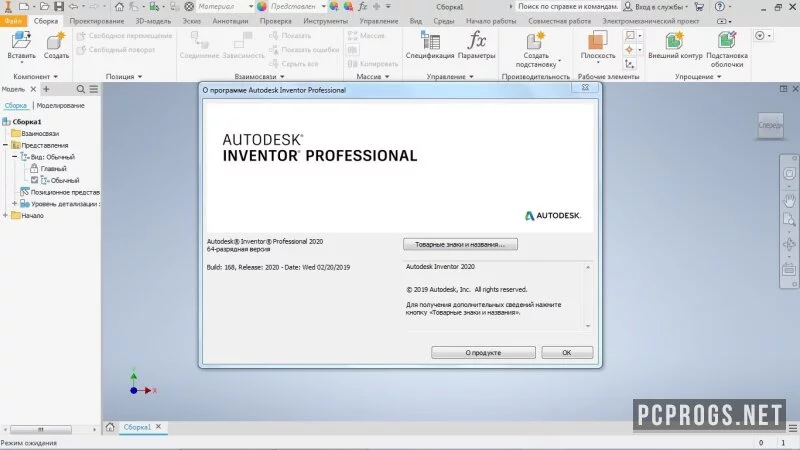
Task: Click the work point icon in Рабочие элементы
Action: 630,49
